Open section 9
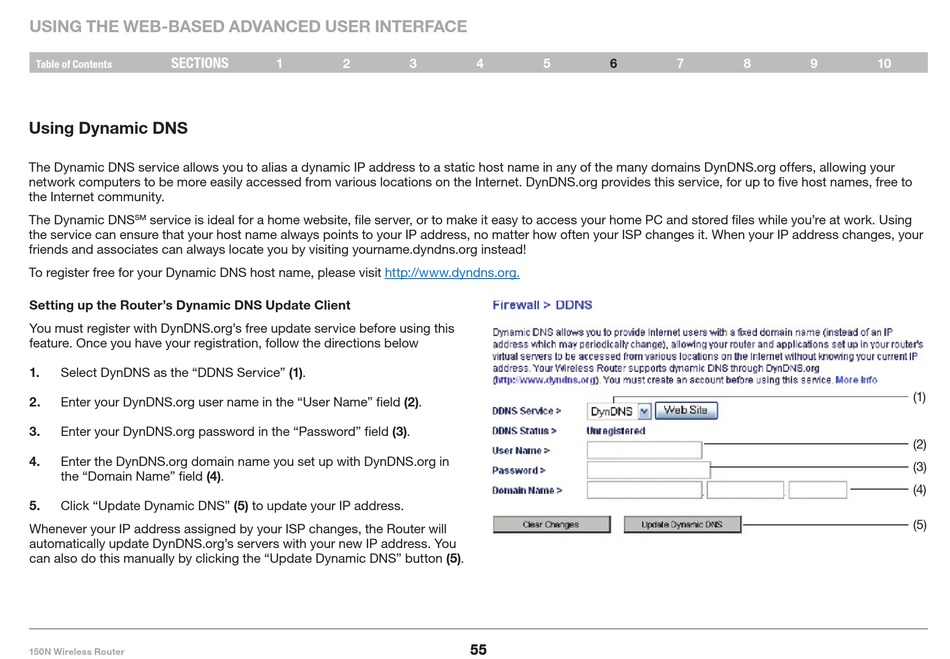 (814, 64)
